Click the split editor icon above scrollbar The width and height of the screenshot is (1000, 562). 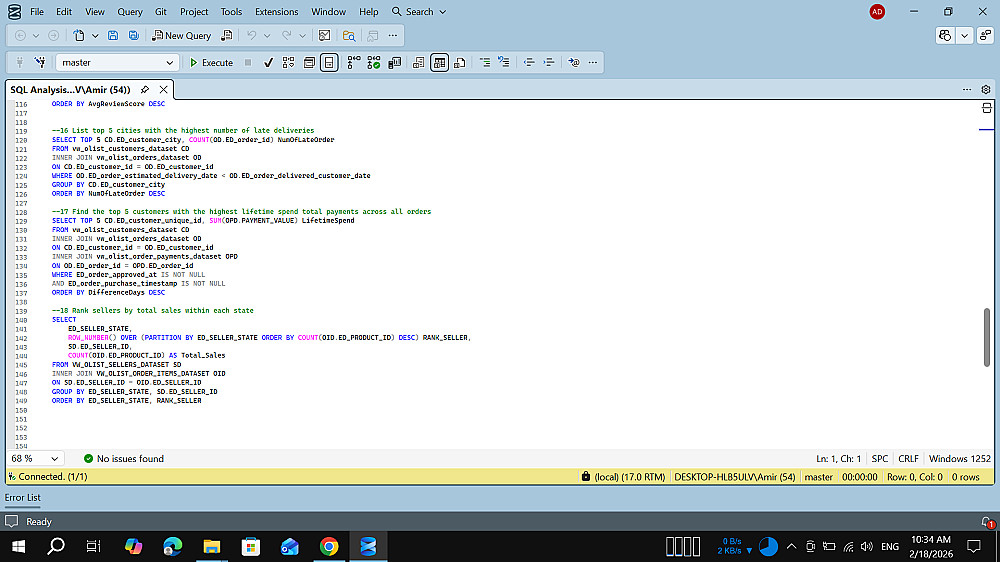tap(987, 108)
